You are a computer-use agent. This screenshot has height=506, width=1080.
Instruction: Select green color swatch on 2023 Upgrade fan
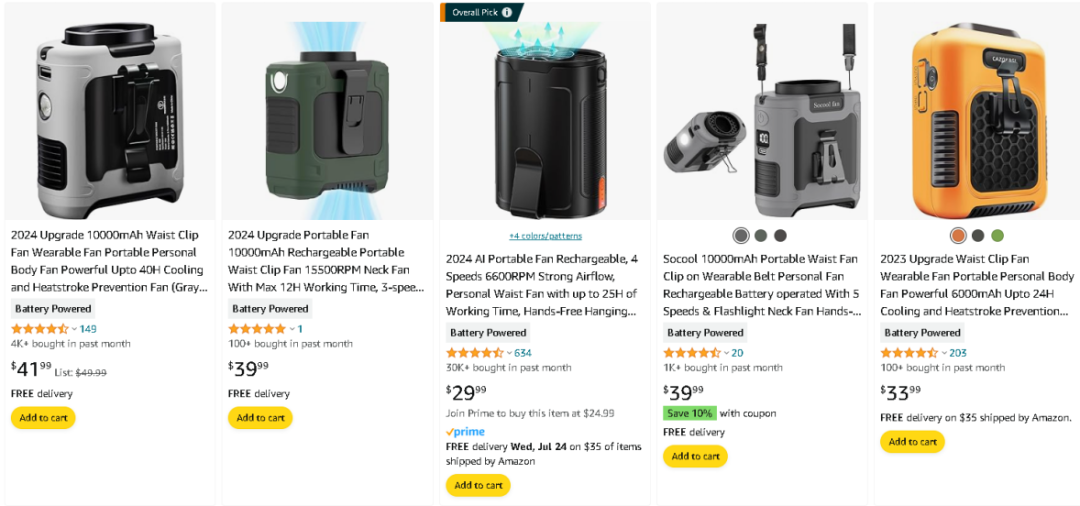(x=997, y=235)
